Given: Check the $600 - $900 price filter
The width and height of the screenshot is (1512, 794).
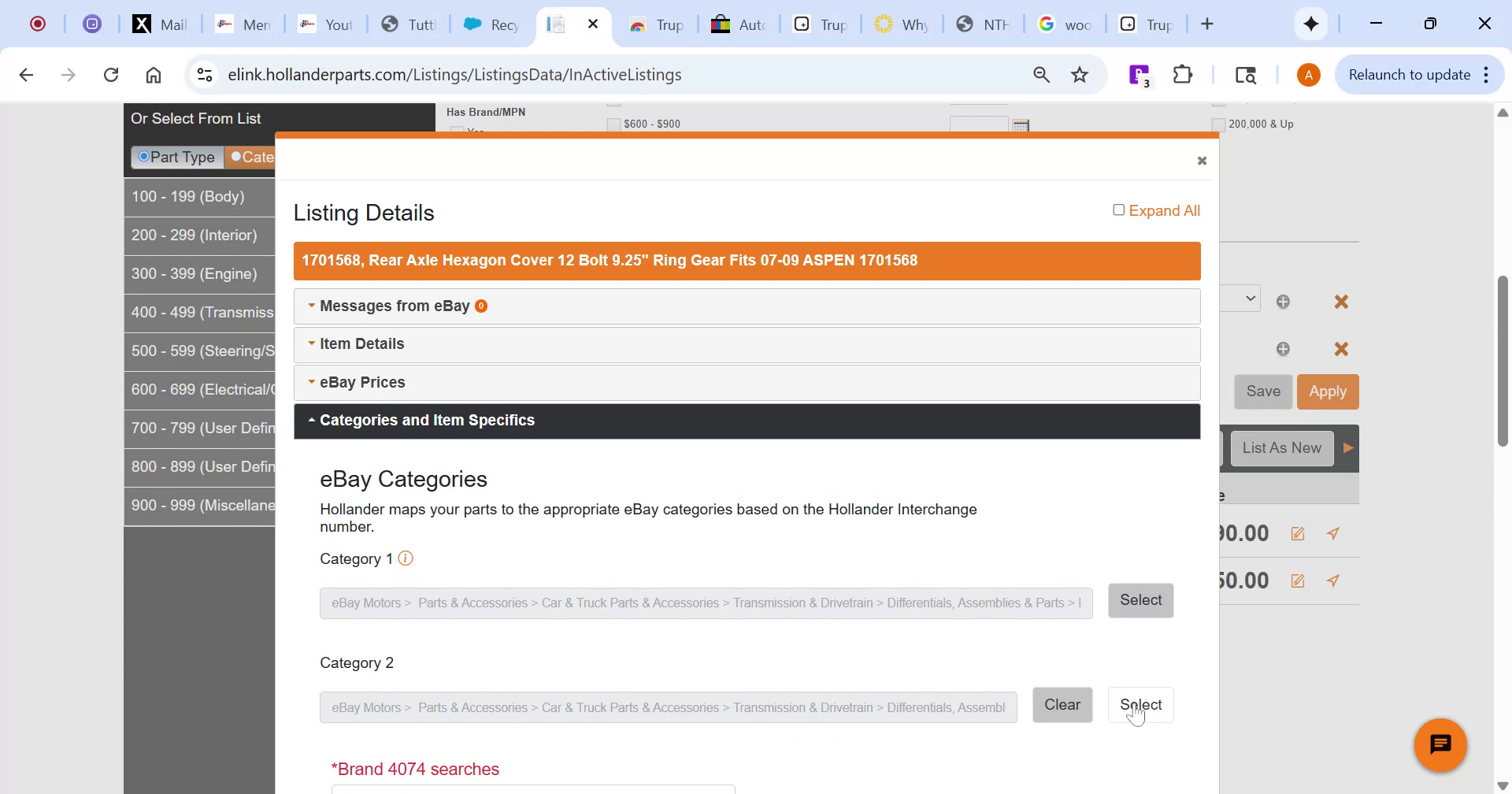Looking at the screenshot, I should point(613,124).
